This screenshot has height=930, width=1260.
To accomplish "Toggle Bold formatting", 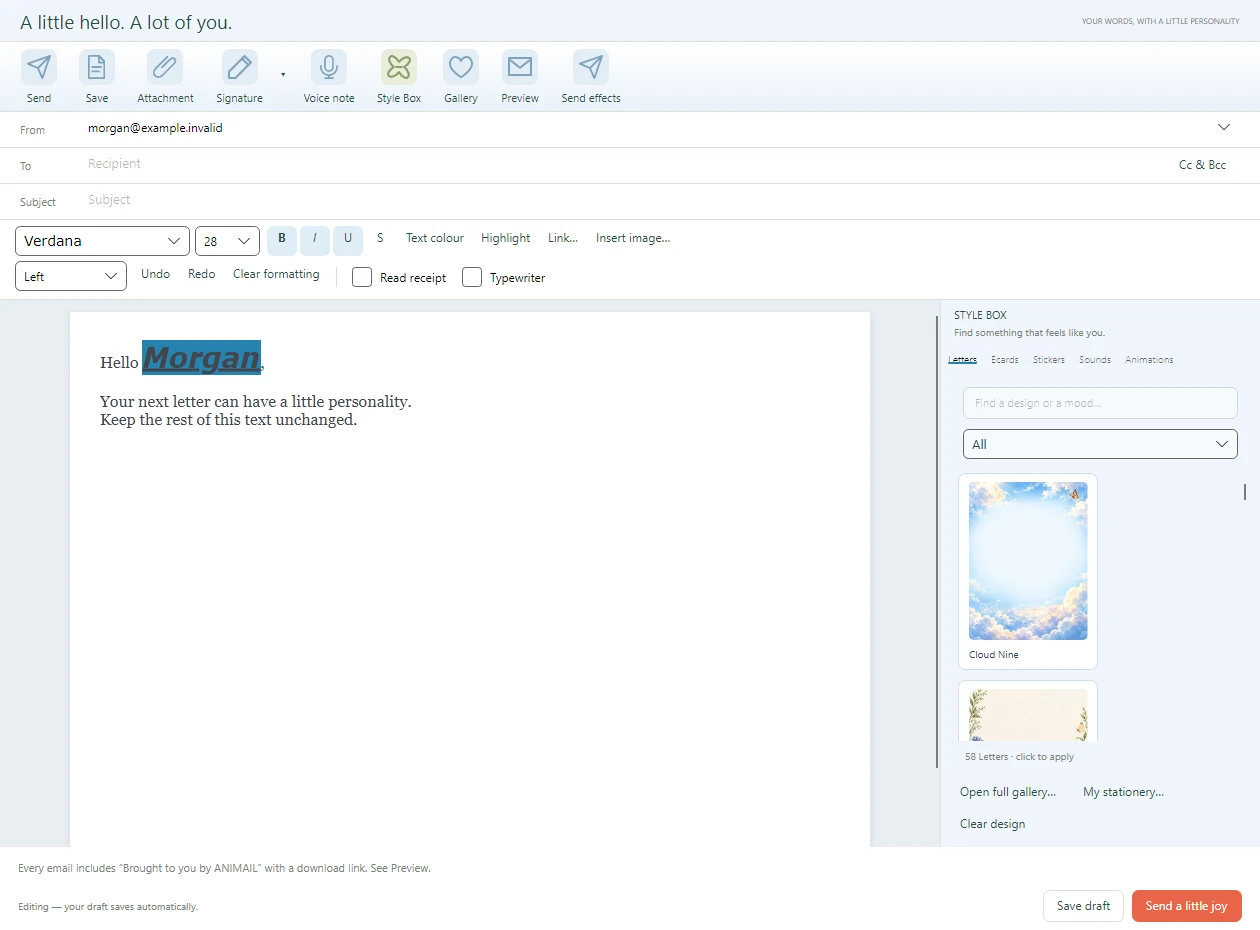I will pos(282,239).
